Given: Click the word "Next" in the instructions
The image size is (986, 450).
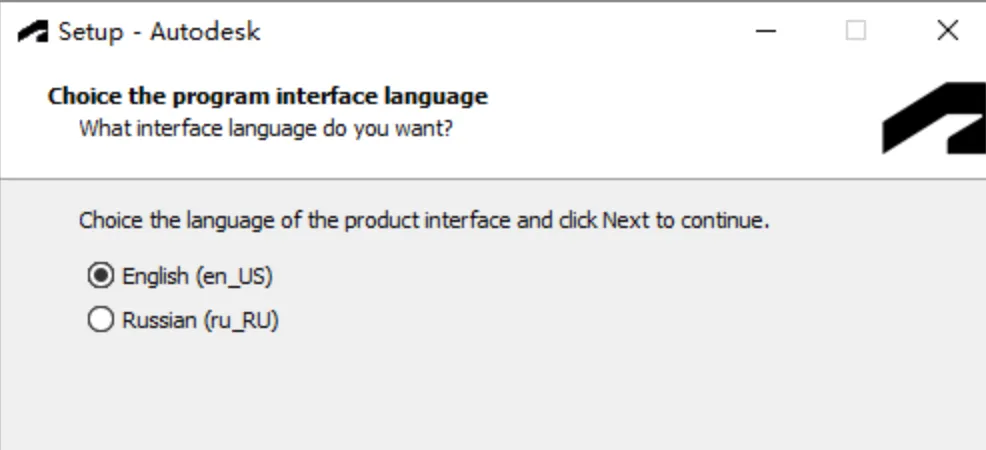Looking at the screenshot, I should point(626,220).
